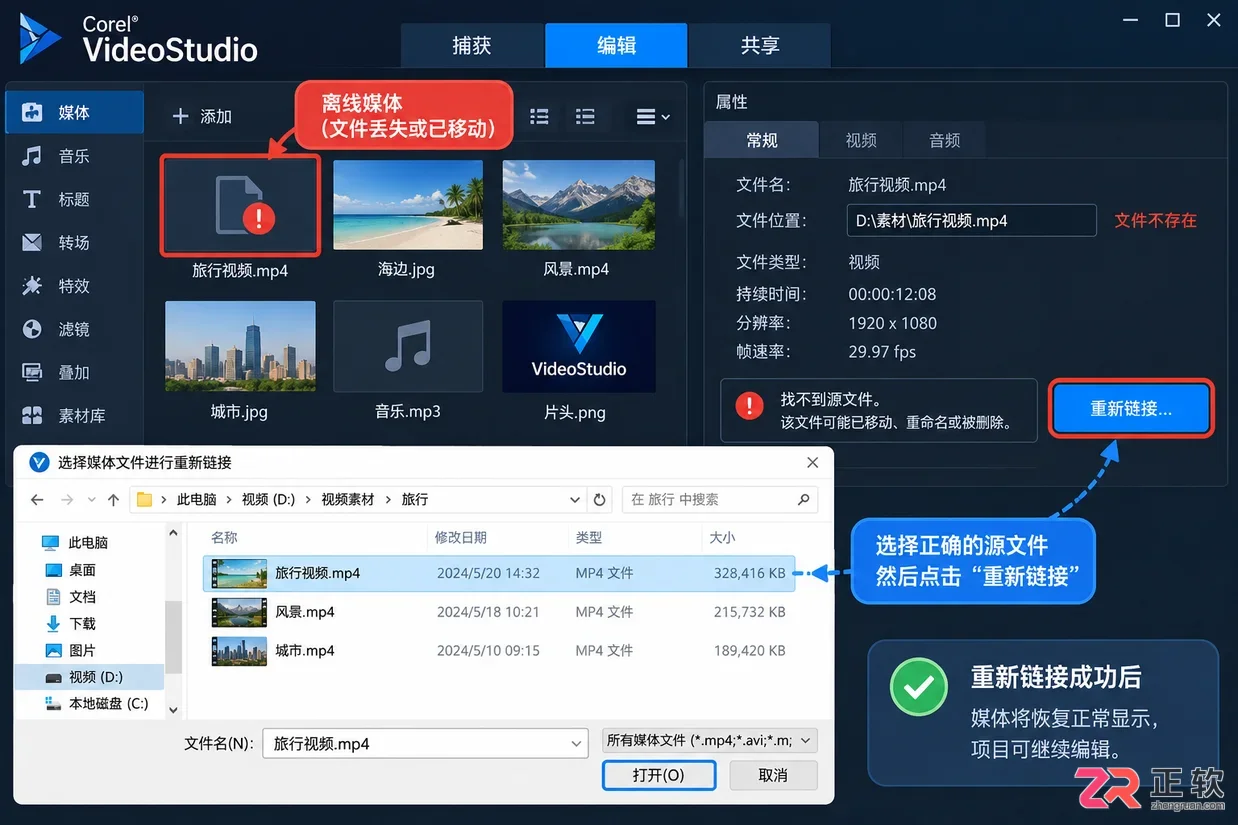Select 海边.jpg thumbnail
Screen dimensions: 1238x825
[407, 205]
